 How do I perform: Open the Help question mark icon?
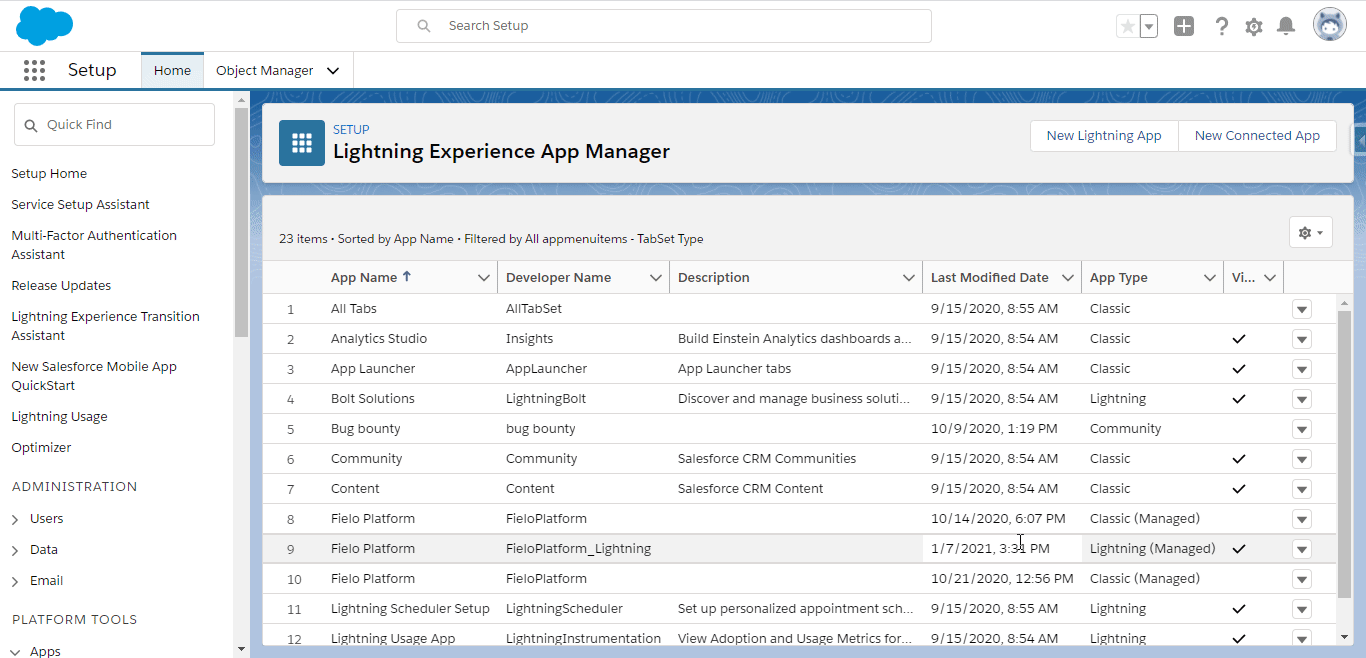[1221, 26]
